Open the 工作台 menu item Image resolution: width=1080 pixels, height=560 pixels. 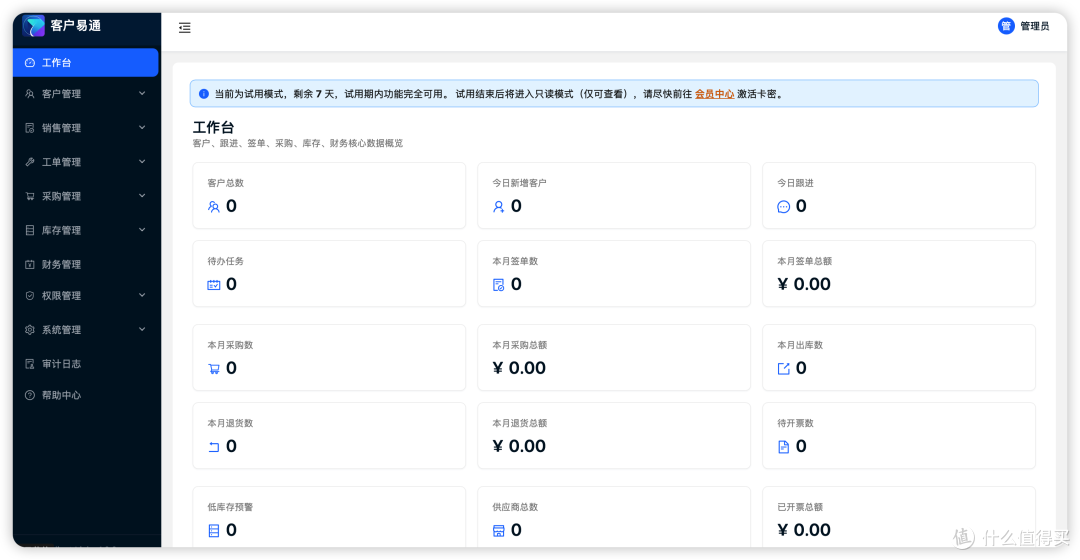pos(85,63)
